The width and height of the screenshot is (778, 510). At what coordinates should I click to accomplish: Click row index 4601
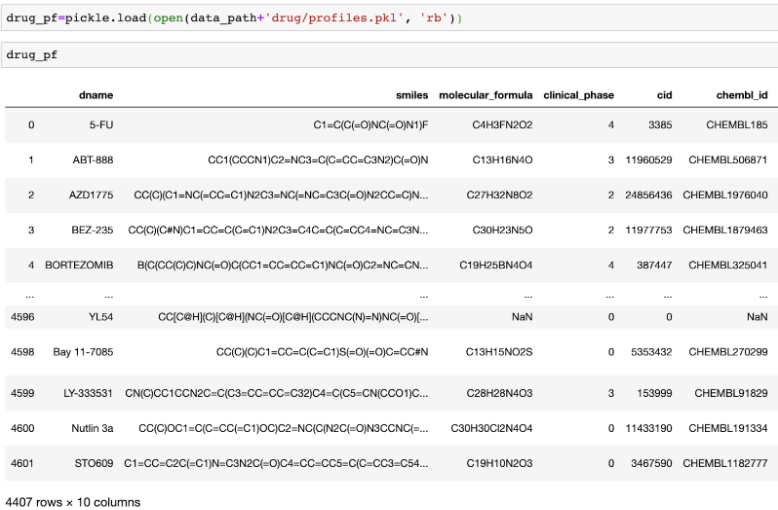(22, 463)
